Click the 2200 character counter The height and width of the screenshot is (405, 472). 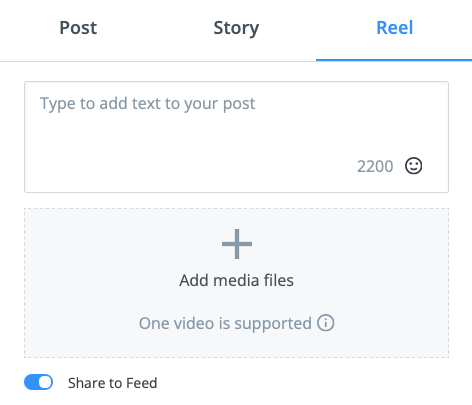(x=375, y=166)
